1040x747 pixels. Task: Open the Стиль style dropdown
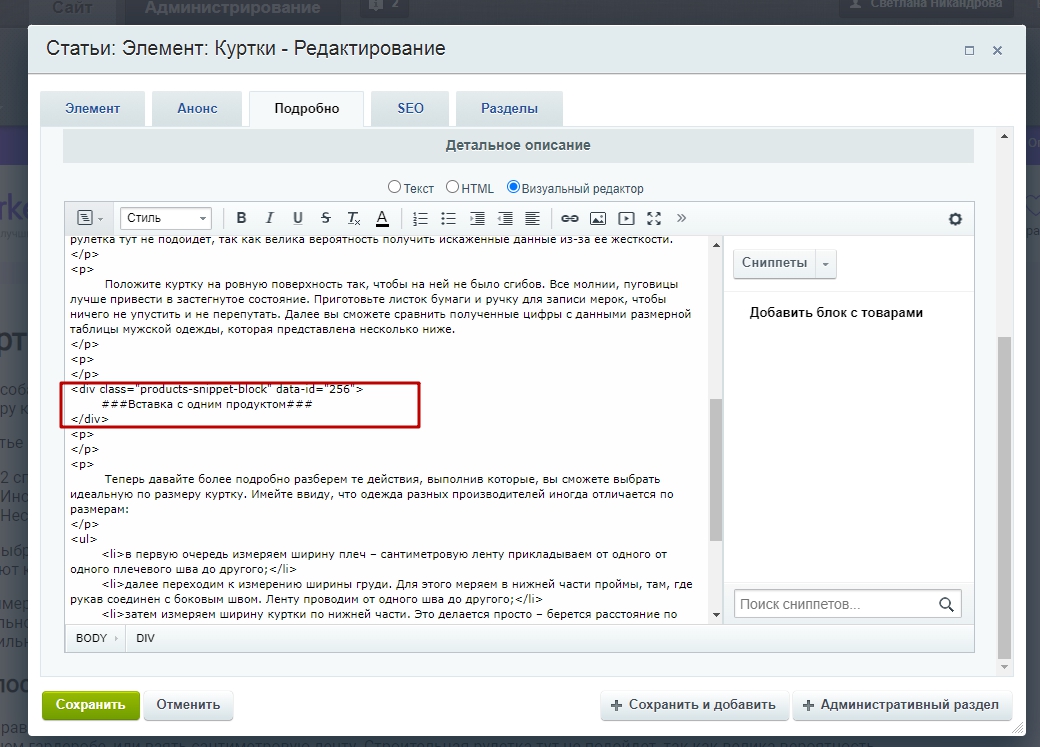pyautogui.click(x=166, y=218)
